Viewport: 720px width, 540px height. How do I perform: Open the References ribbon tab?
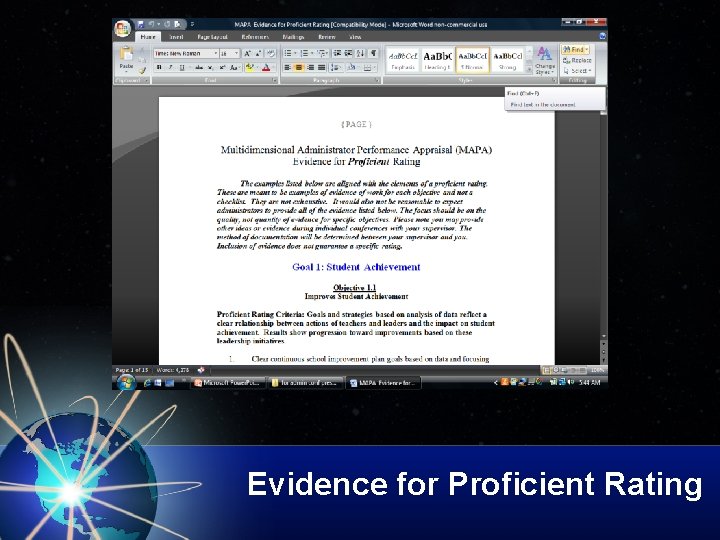click(x=255, y=37)
